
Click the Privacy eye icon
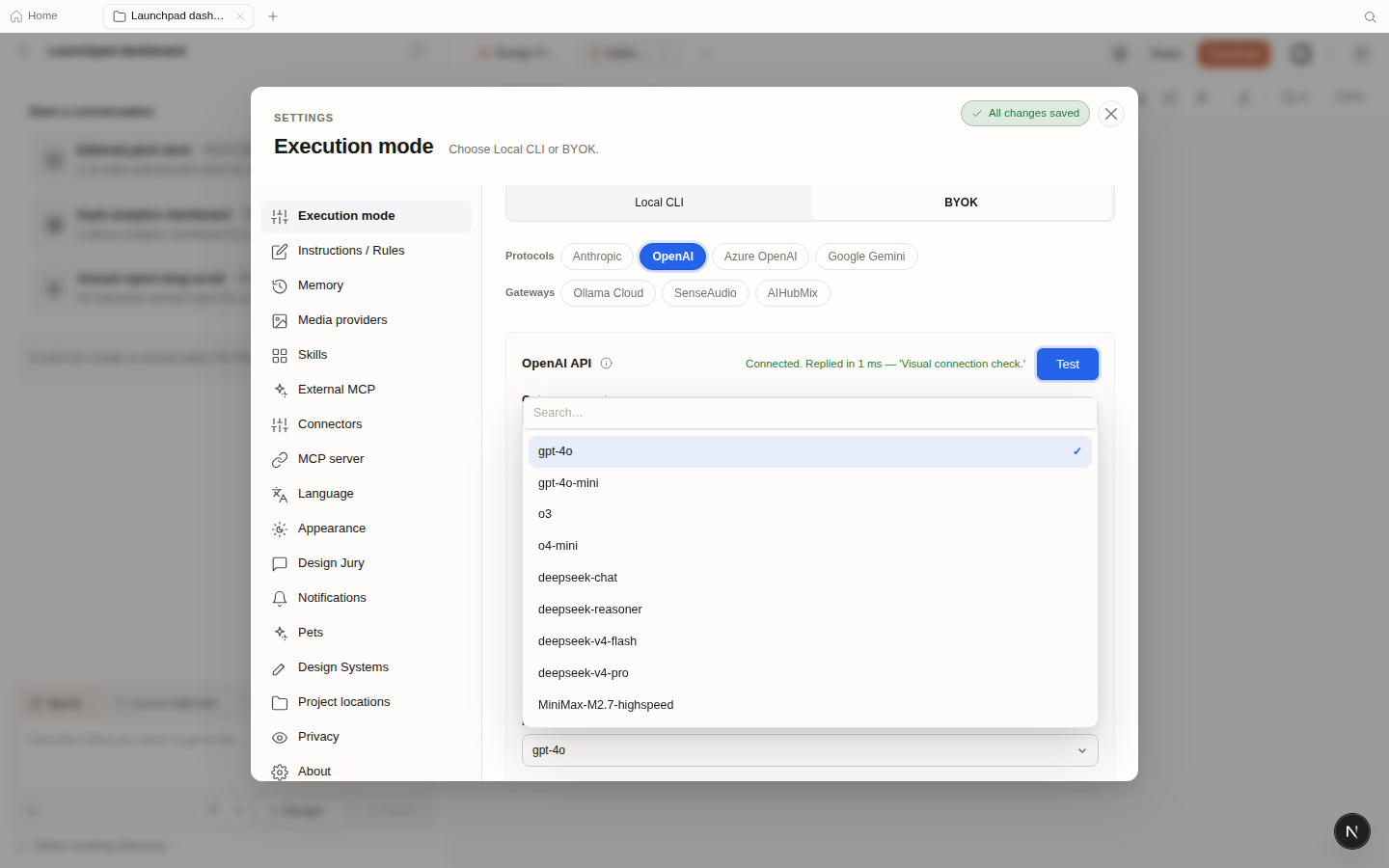click(x=280, y=738)
